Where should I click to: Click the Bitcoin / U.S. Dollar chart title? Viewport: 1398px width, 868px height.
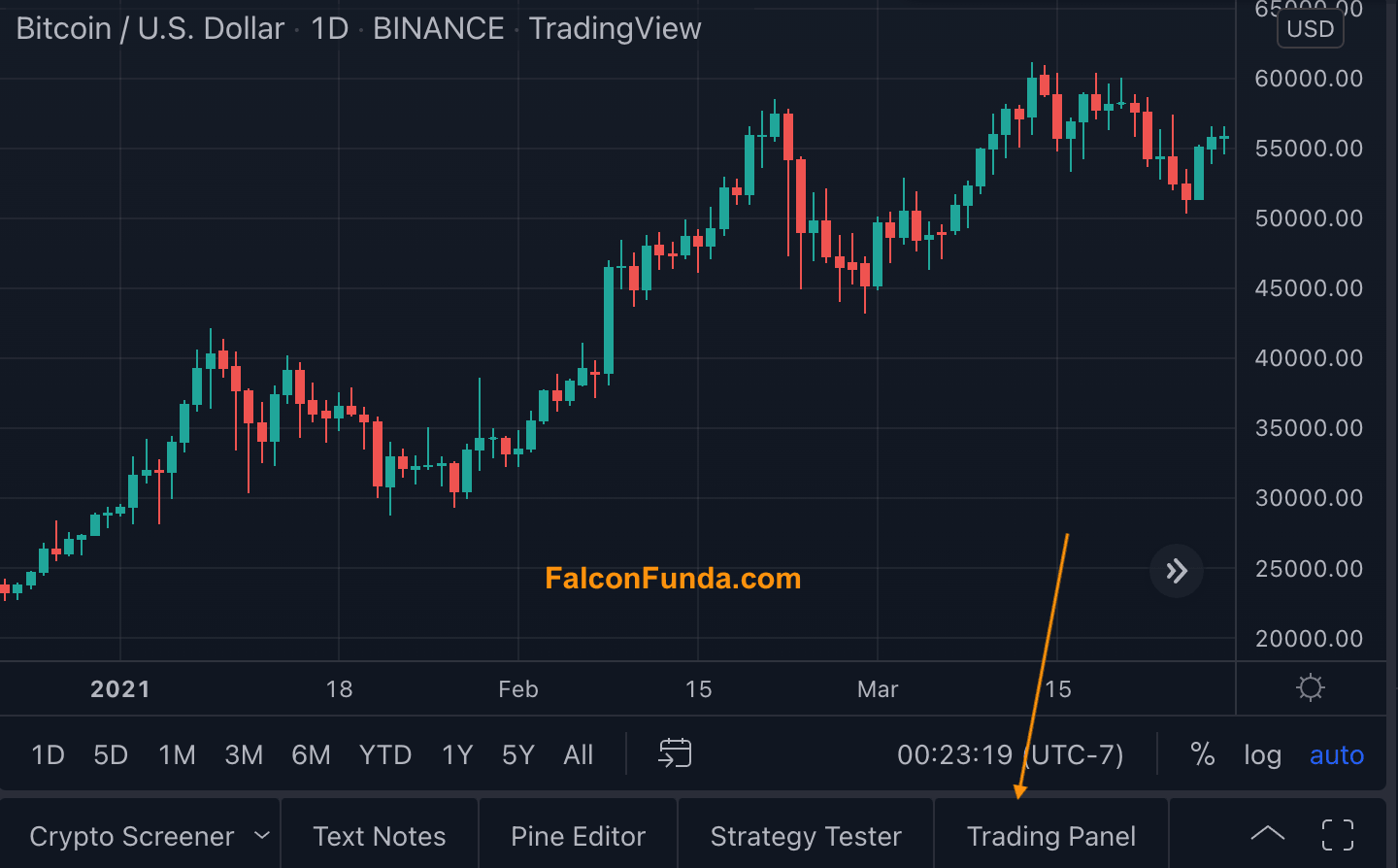(150, 28)
